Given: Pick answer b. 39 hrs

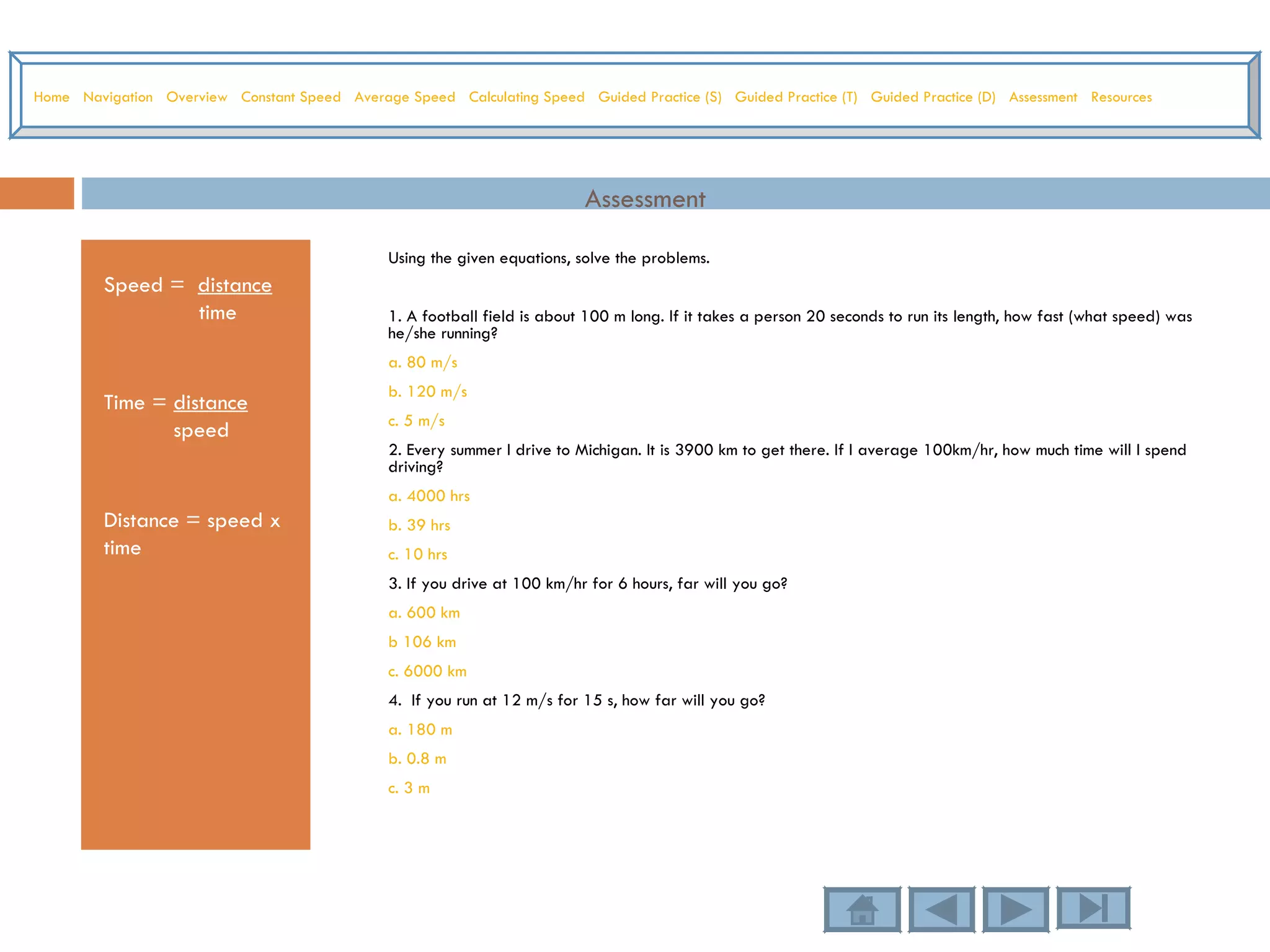Looking at the screenshot, I should pyautogui.click(x=419, y=526).
